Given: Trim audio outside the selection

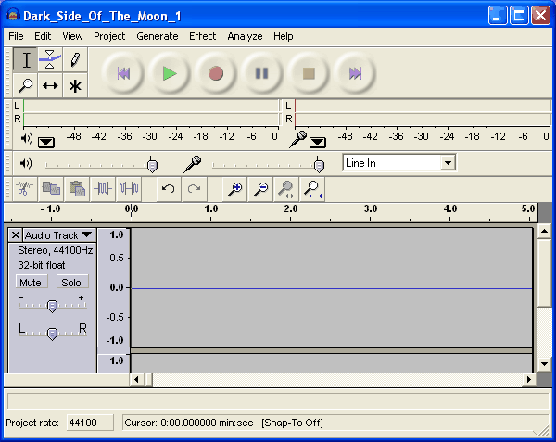Looking at the screenshot, I should click(103, 189).
